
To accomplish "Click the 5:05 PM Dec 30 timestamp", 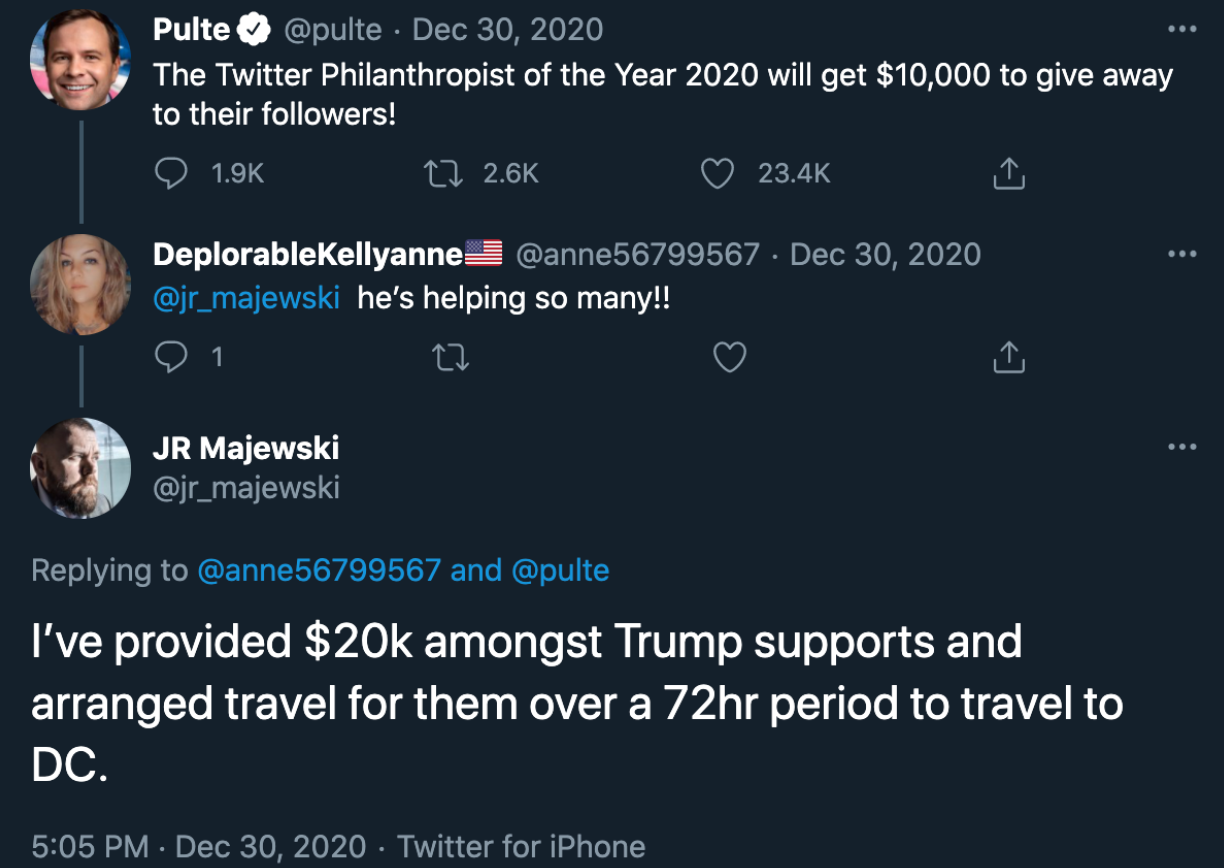I will pyautogui.click(x=198, y=847).
